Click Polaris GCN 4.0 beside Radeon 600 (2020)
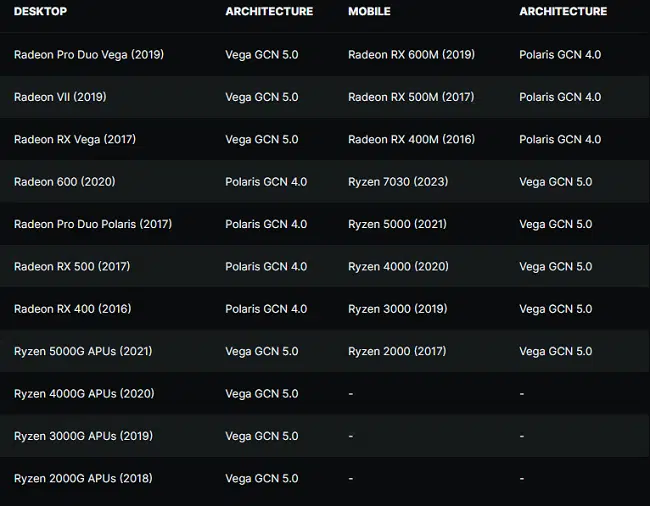 click(x=266, y=182)
